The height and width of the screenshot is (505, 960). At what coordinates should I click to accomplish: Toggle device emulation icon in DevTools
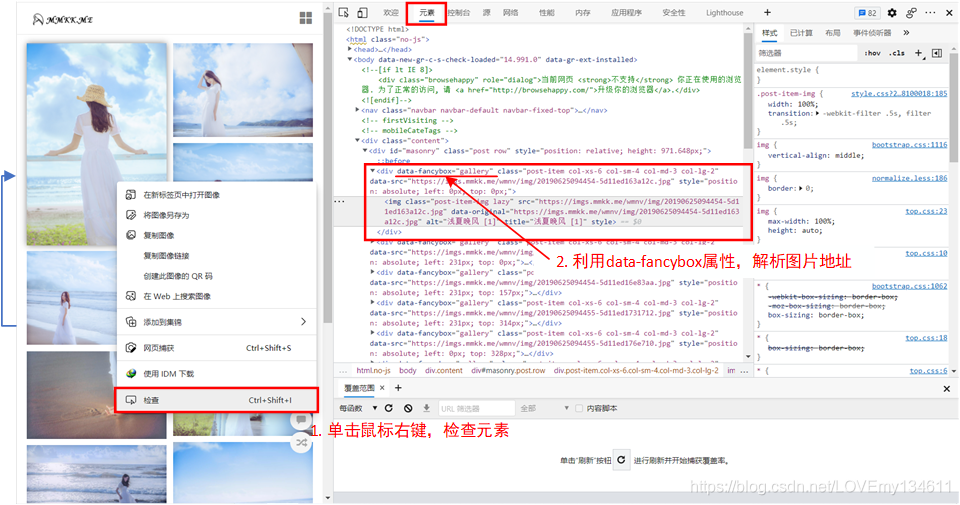coord(362,13)
